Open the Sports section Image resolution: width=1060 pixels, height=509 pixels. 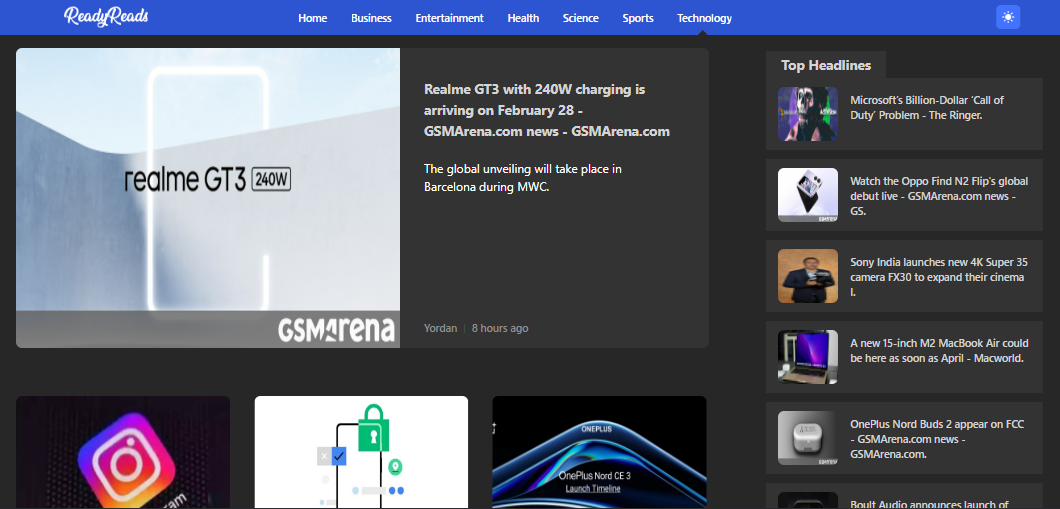(638, 18)
